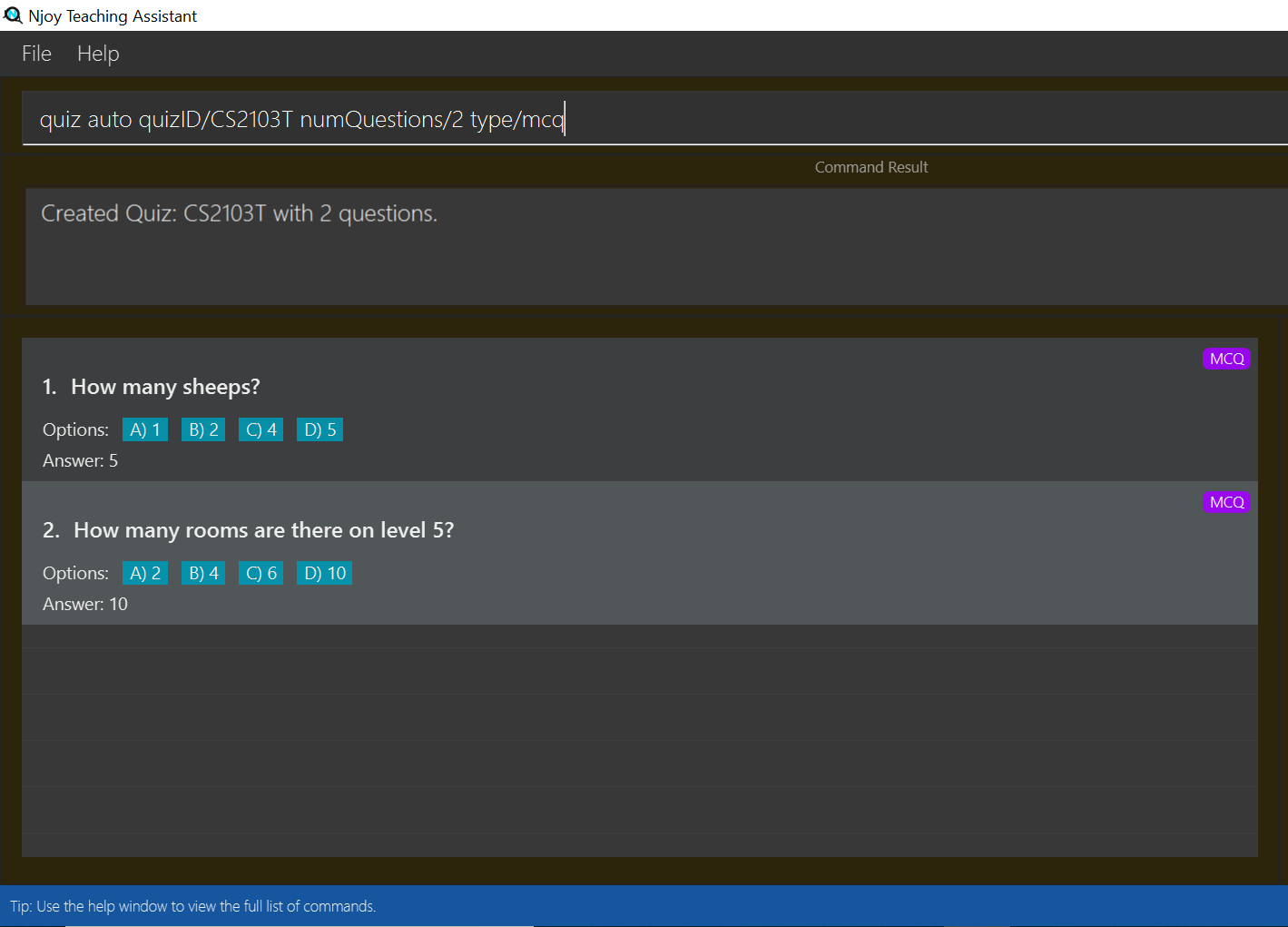Open the Help menu

pos(98,54)
